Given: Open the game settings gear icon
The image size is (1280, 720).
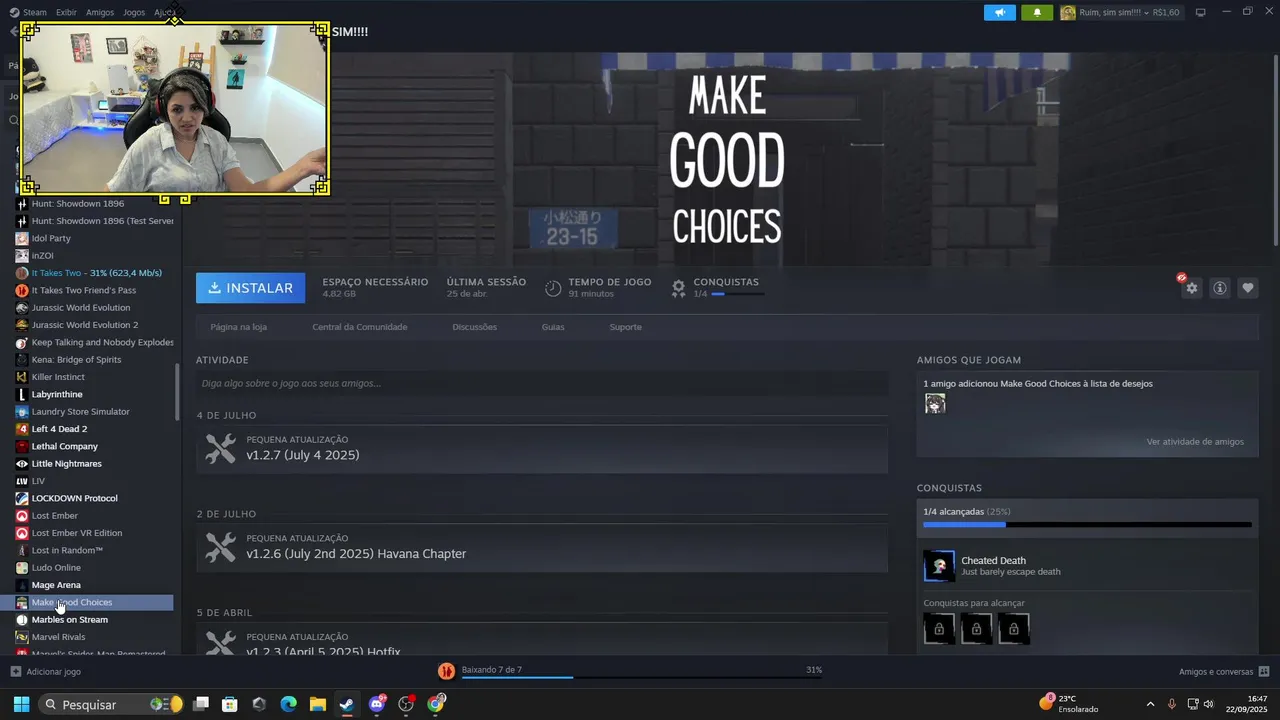Looking at the screenshot, I should (1191, 288).
